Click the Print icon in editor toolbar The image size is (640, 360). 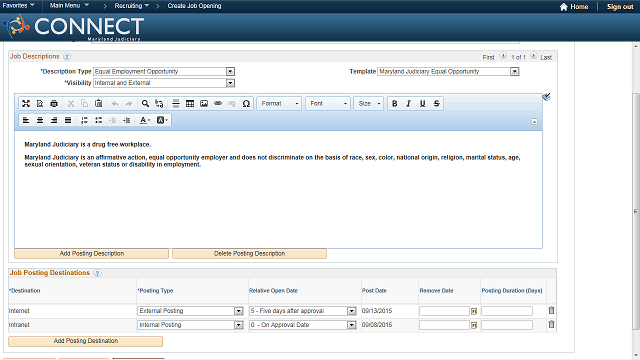[x=54, y=104]
